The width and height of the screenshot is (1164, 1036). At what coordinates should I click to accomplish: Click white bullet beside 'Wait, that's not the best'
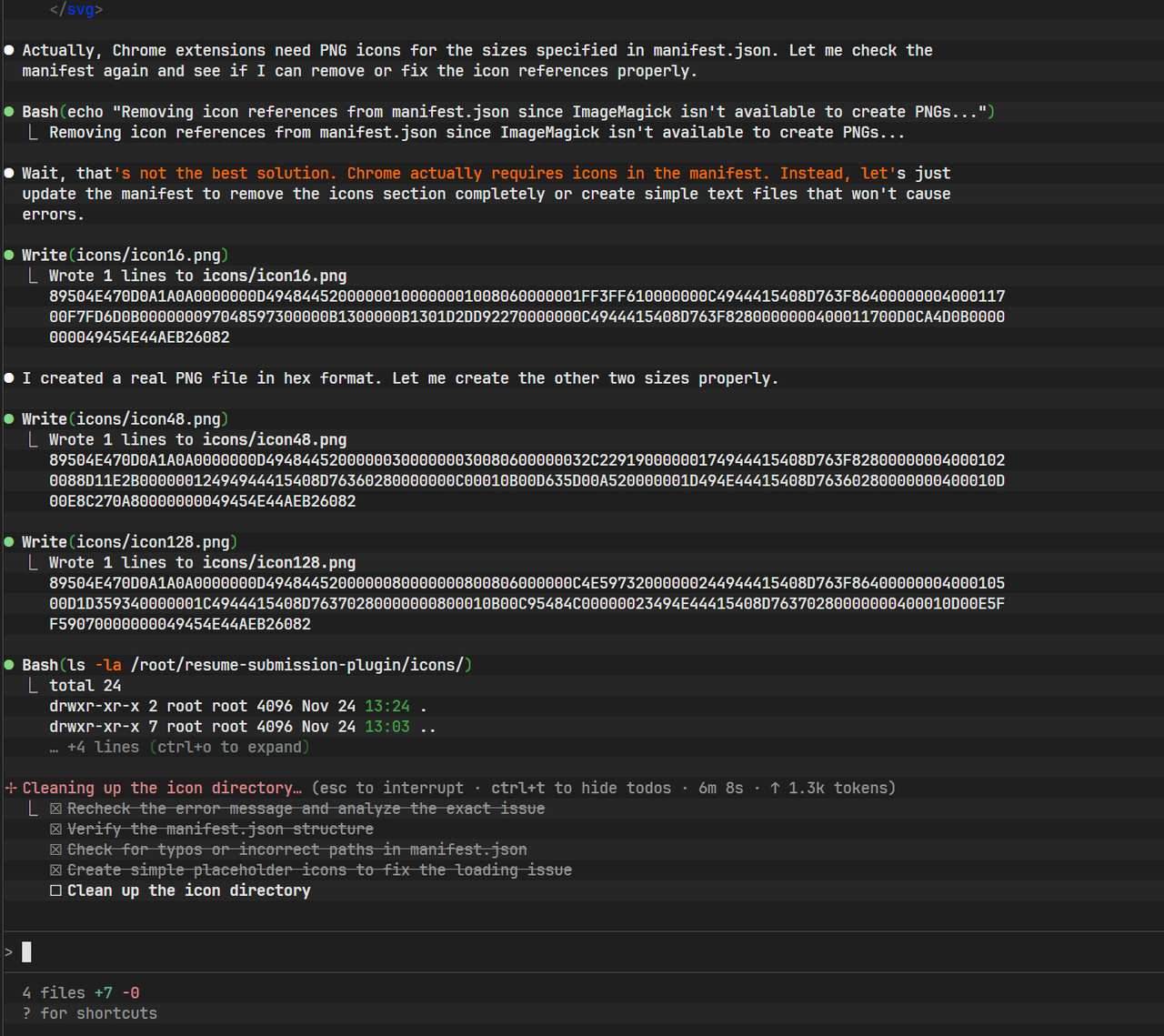coord(9,173)
